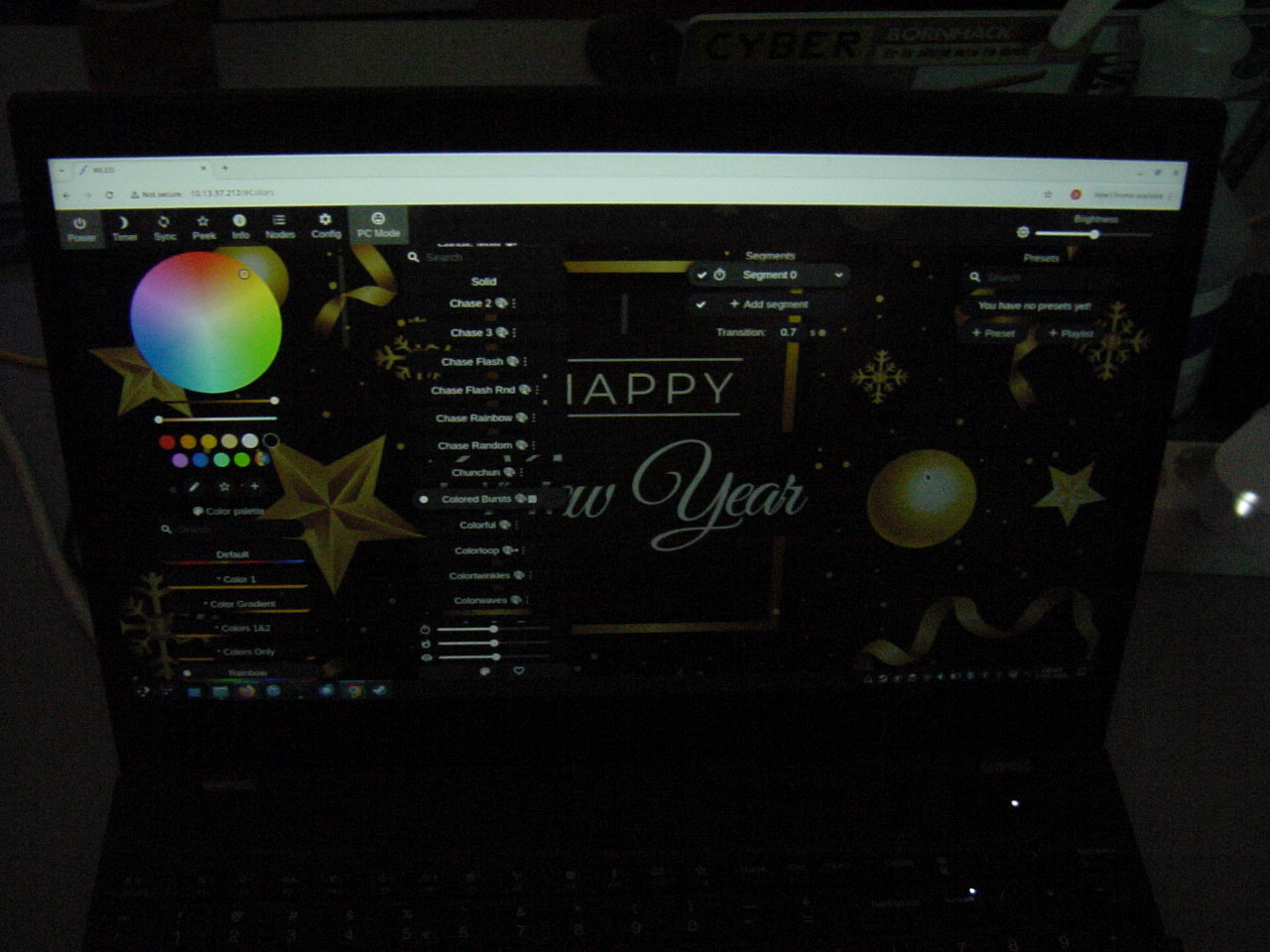The height and width of the screenshot is (952, 1270).
Task: Pick the red quick color swatch
Action: [168, 441]
